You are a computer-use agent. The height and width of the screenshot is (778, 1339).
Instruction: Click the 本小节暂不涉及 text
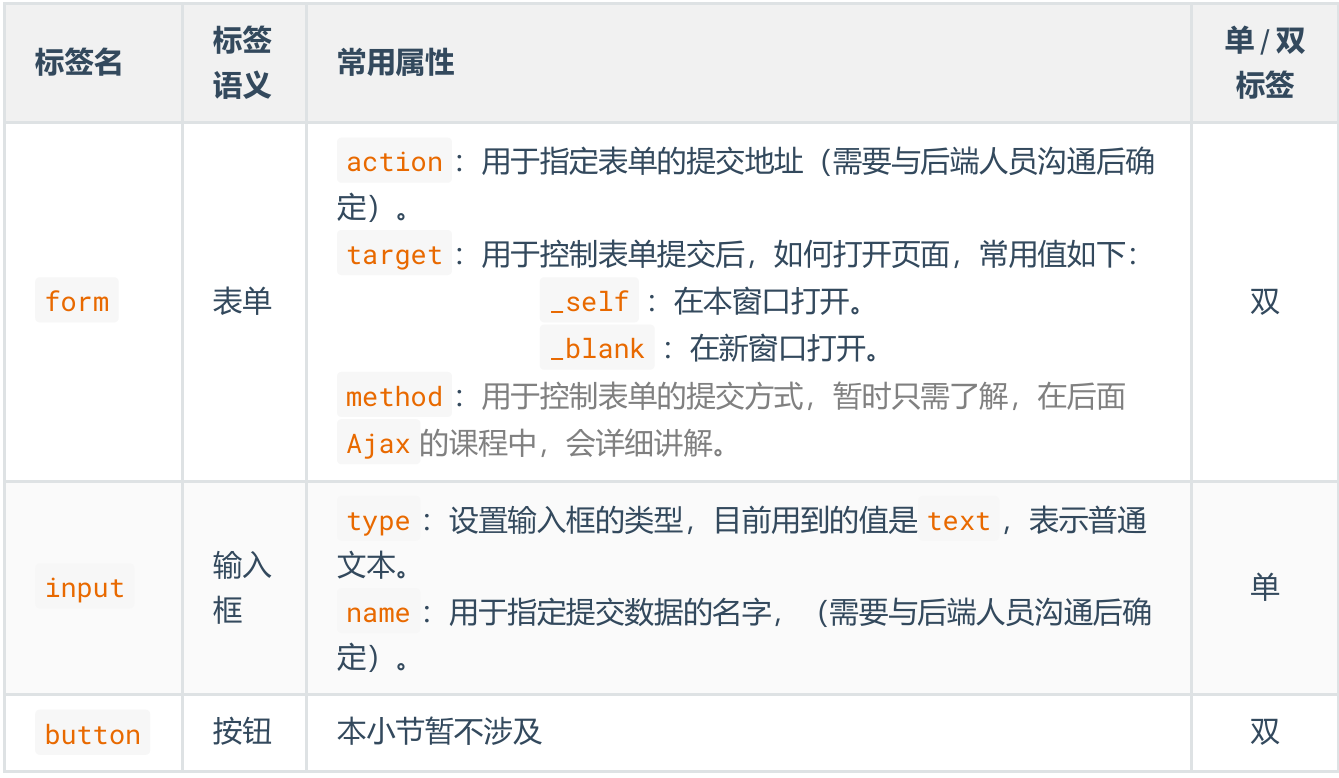coord(439,732)
